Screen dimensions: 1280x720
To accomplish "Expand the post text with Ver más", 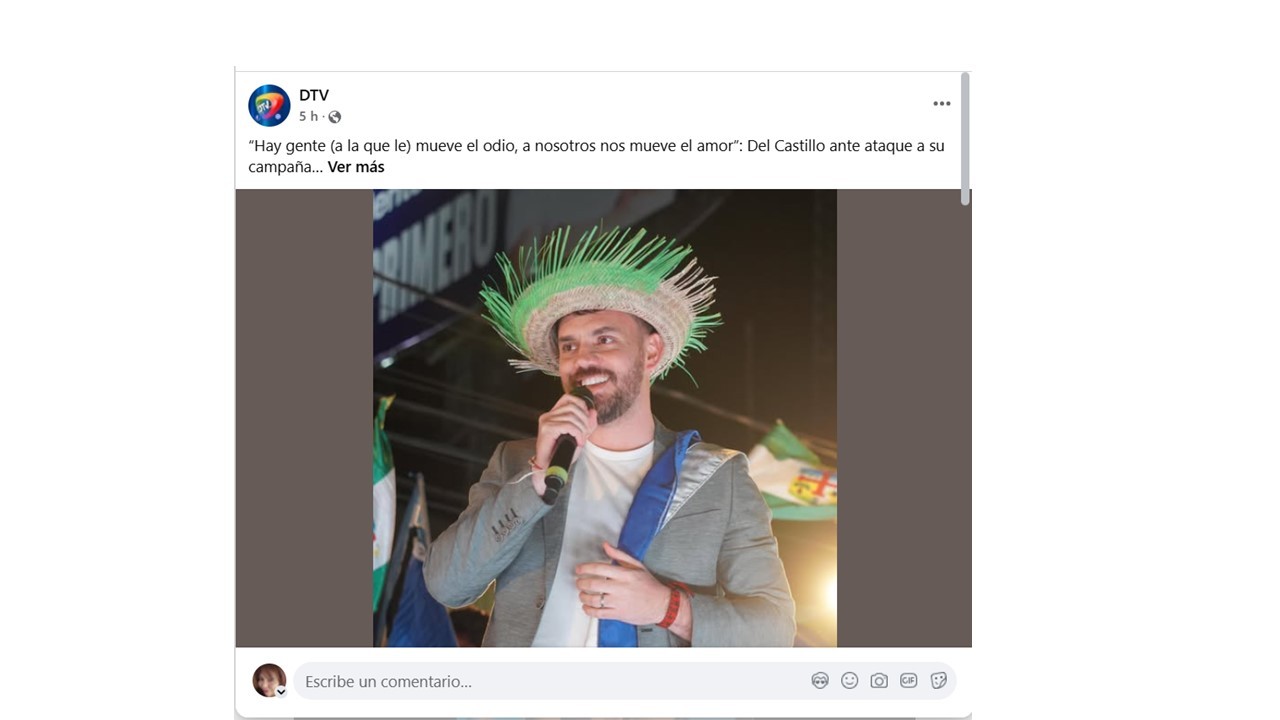I will (356, 167).
